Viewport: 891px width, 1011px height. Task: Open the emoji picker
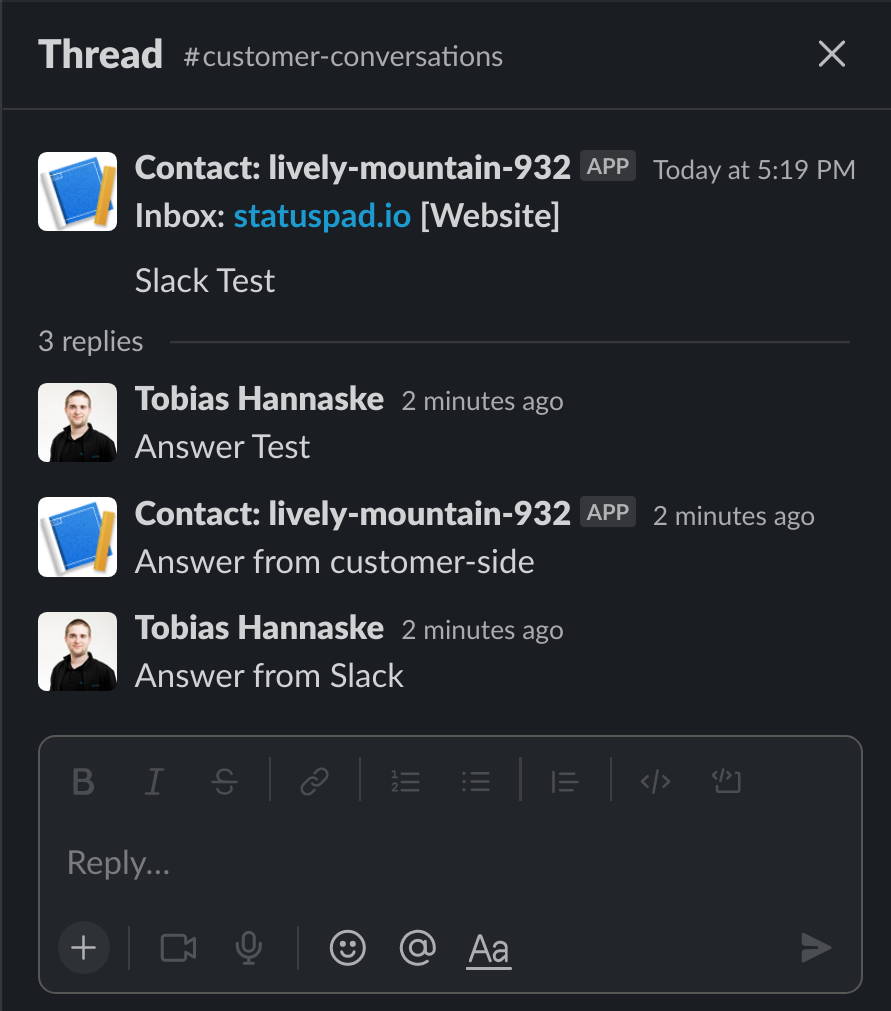click(347, 948)
